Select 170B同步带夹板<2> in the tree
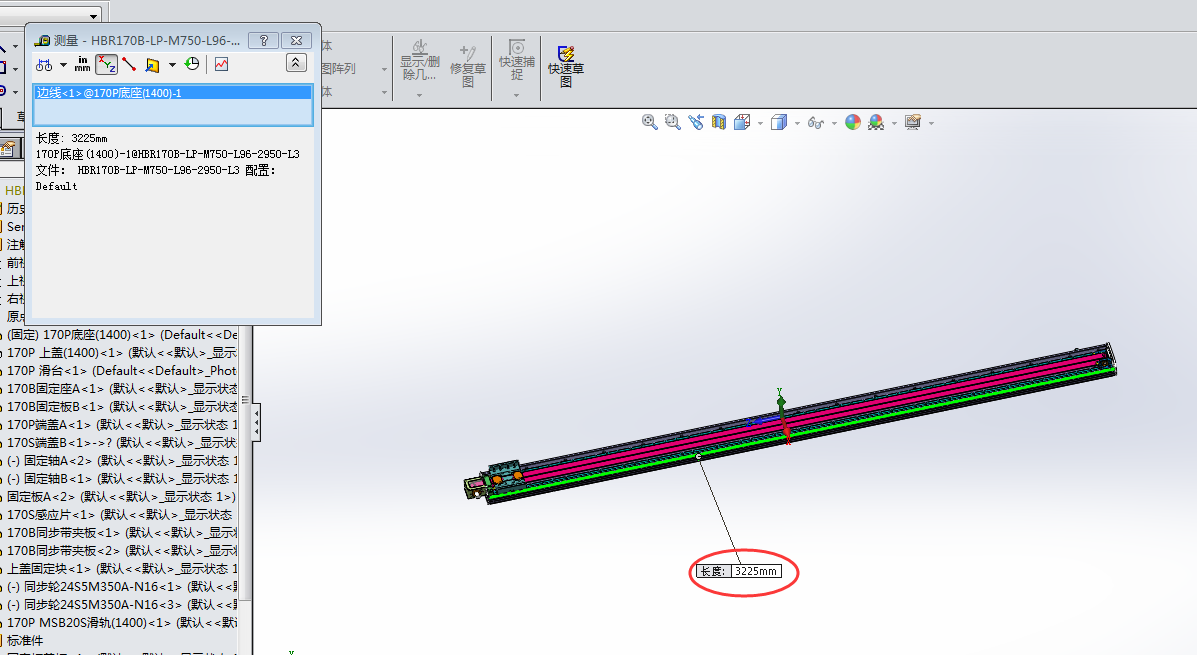The height and width of the screenshot is (655, 1197). coord(122,550)
